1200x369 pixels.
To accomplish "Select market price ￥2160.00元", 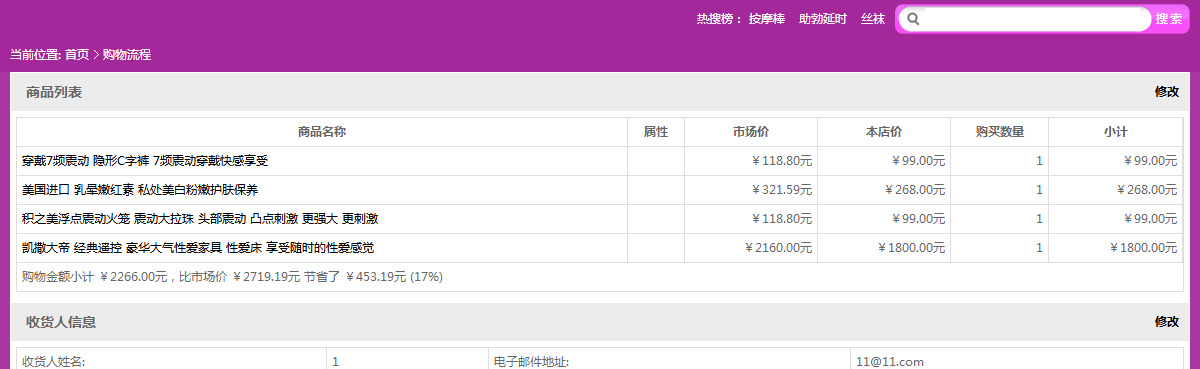I will (x=779, y=248).
